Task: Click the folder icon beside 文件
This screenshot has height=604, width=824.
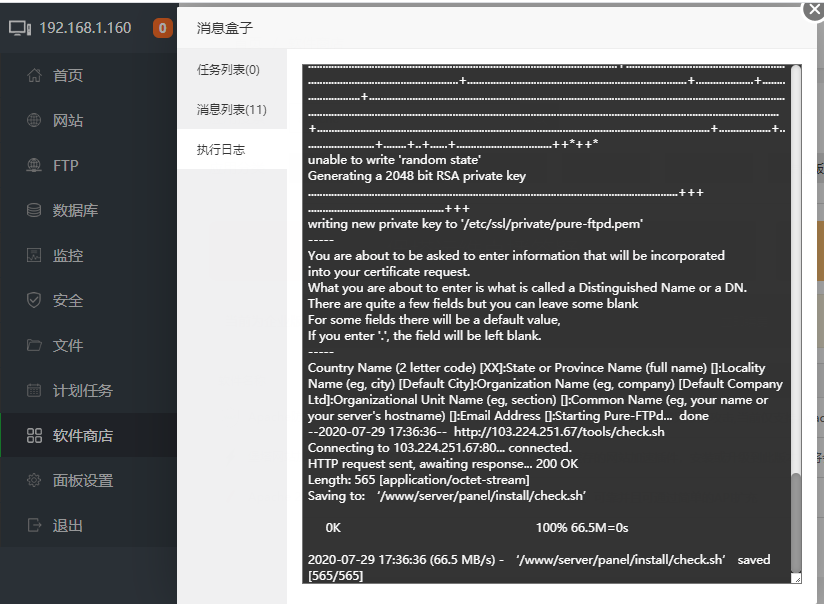Action: coord(34,345)
